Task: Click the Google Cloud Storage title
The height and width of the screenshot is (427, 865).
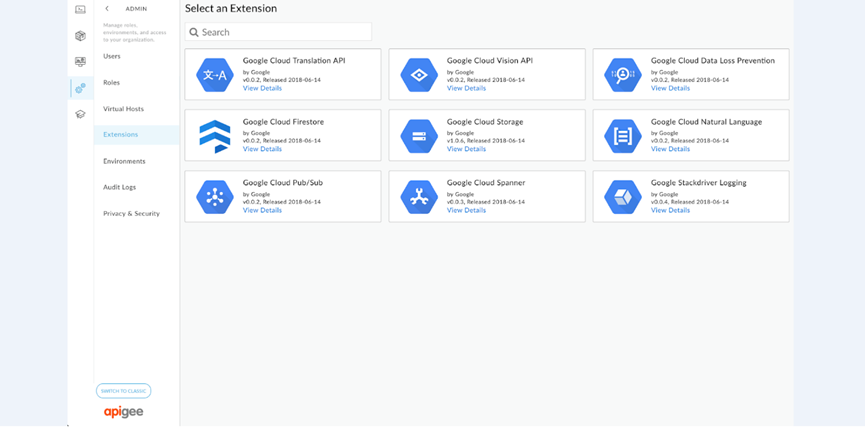Action: [485, 122]
